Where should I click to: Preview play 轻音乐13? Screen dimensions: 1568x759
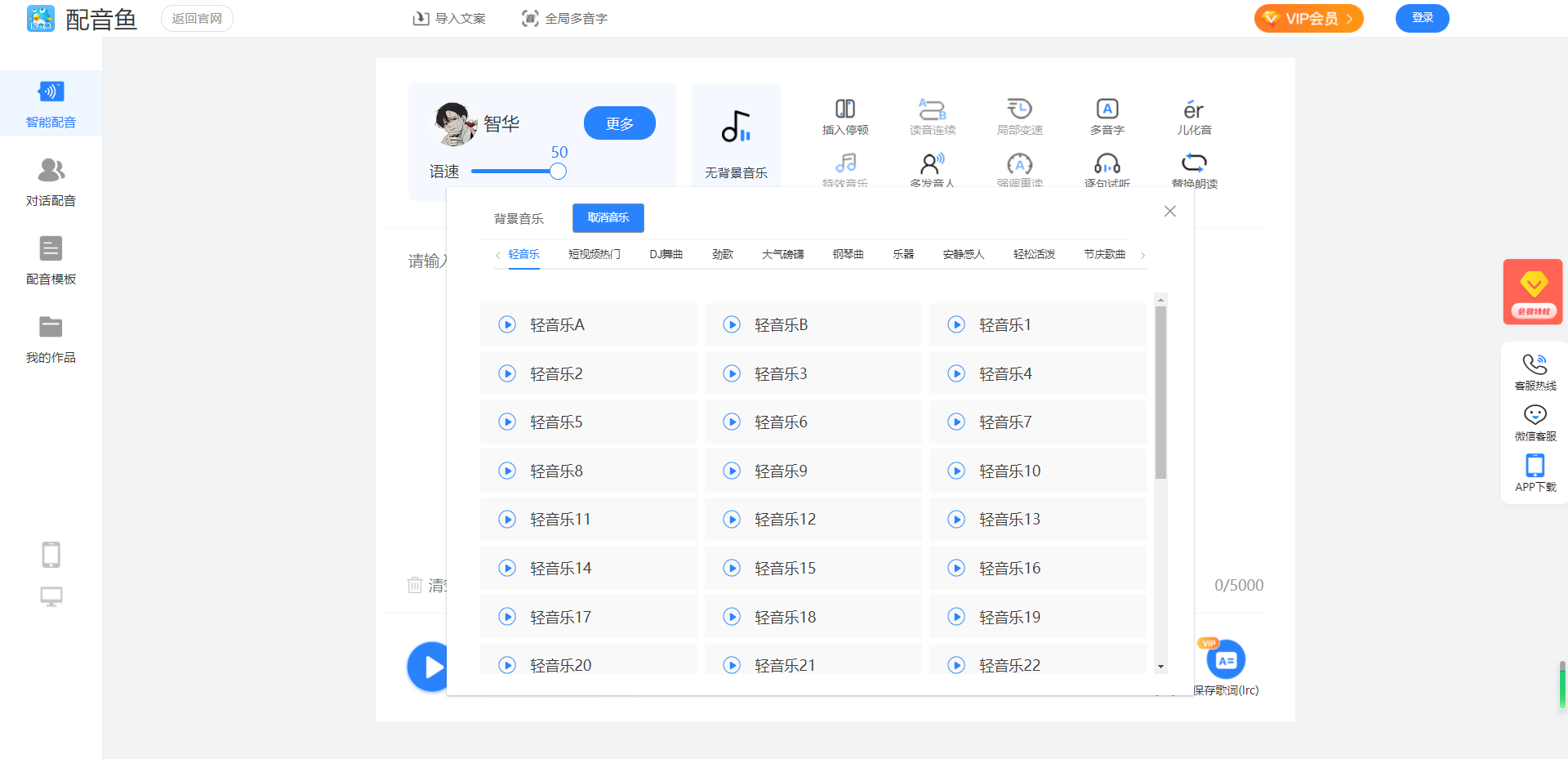[956, 519]
